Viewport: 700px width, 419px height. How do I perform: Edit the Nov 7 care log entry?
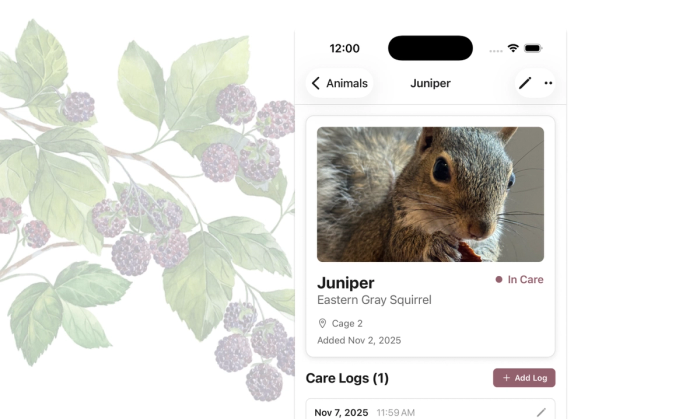(541, 413)
